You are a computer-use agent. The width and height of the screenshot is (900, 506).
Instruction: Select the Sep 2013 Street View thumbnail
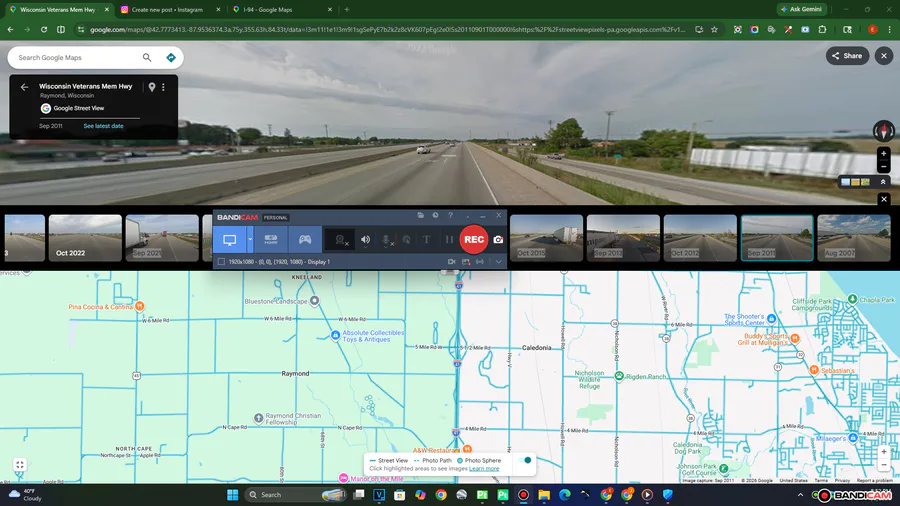pyautogui.click(x=623, y=238)
